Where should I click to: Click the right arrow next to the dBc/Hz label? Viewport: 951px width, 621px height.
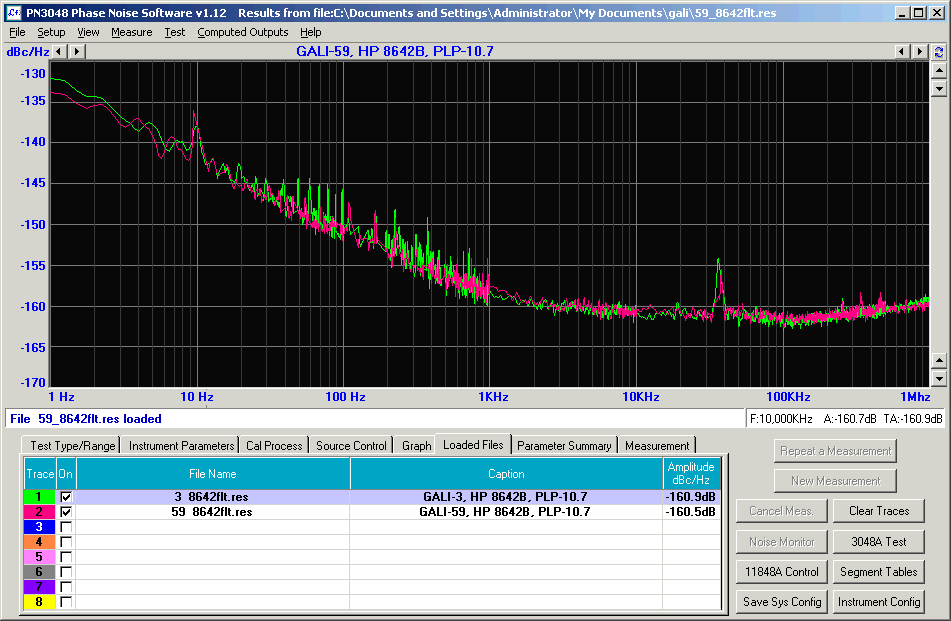tap(76, 52)
